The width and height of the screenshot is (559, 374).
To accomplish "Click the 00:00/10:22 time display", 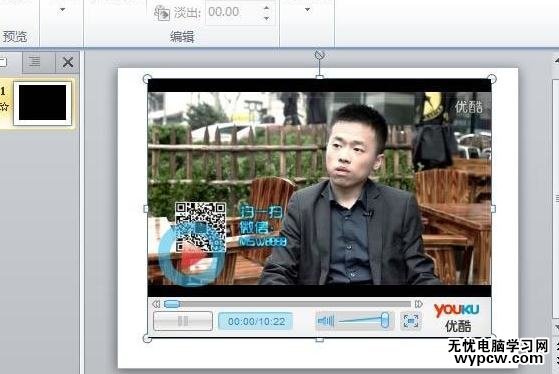I will pos(256,321).
